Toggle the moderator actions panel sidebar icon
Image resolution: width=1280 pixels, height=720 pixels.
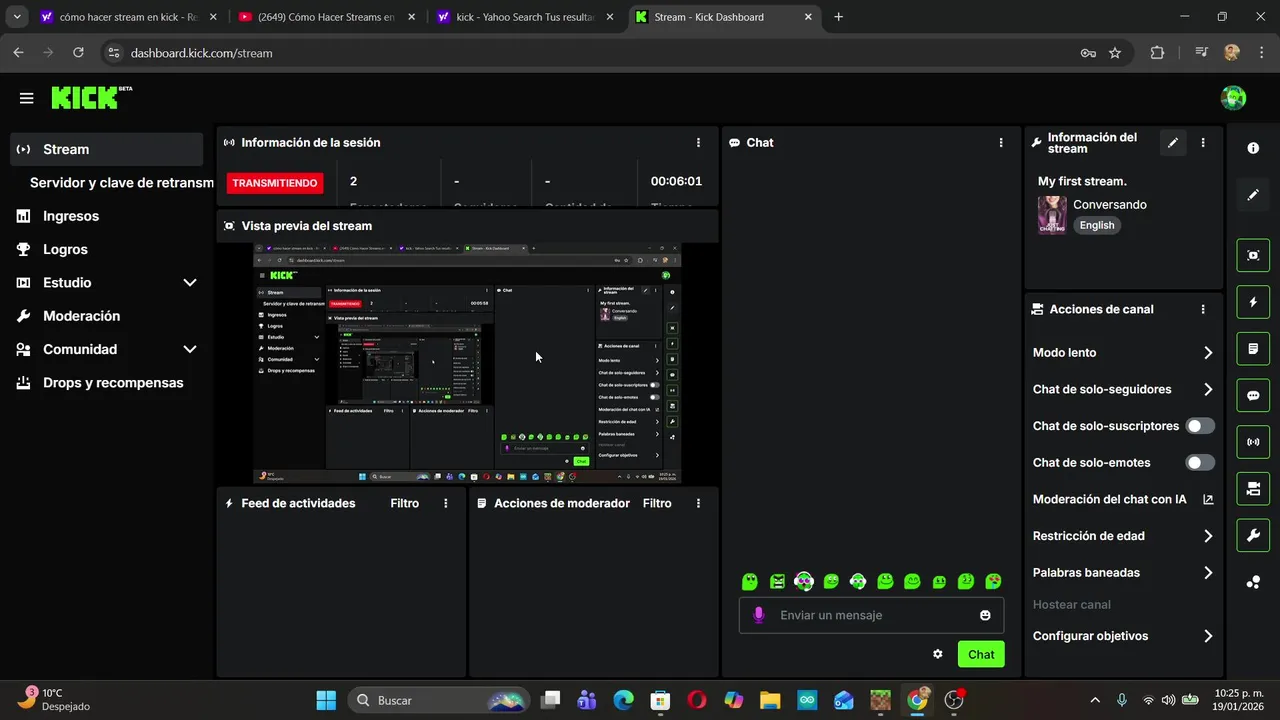click(1253, 349)
